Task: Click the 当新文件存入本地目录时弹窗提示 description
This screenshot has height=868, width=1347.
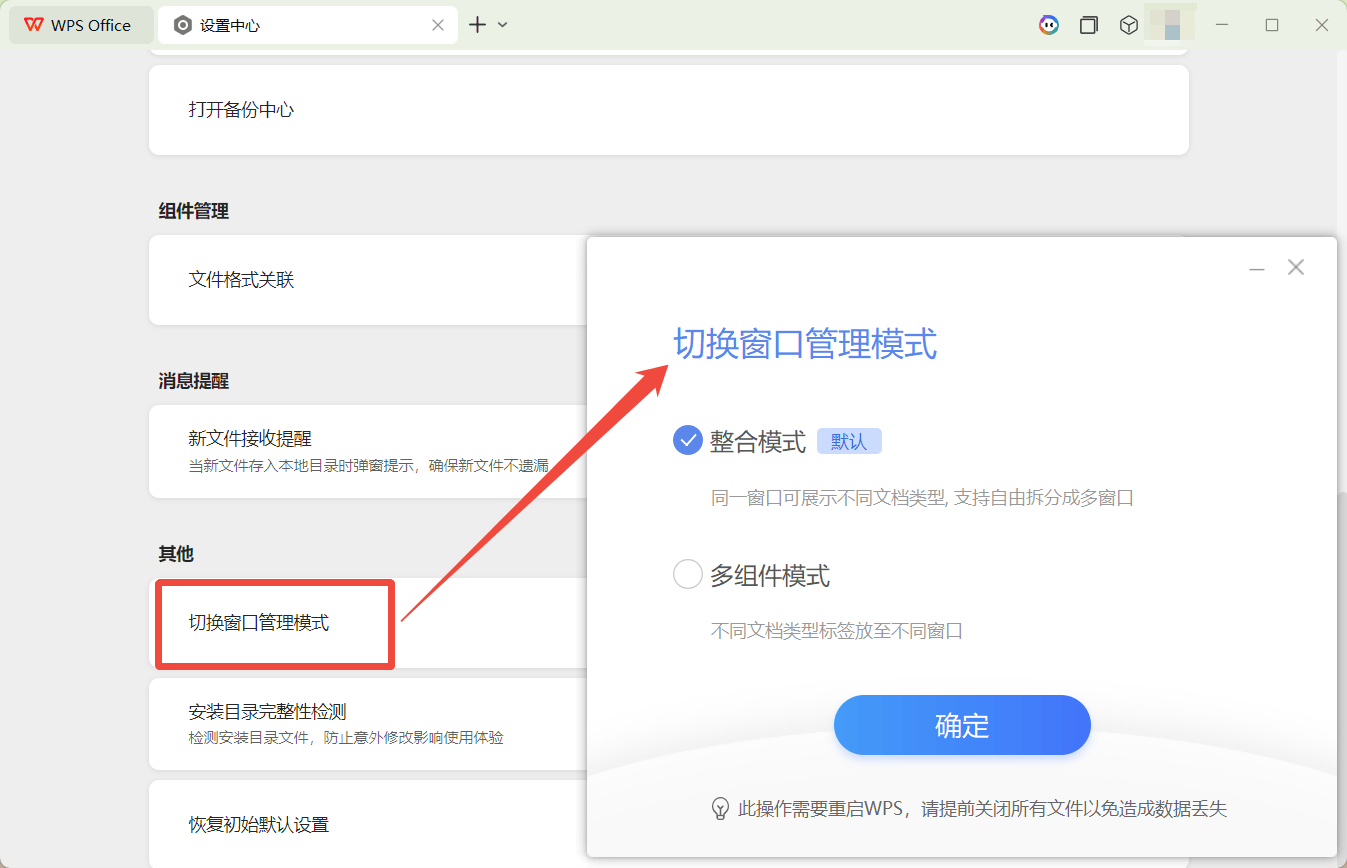Action: (368, 465)
